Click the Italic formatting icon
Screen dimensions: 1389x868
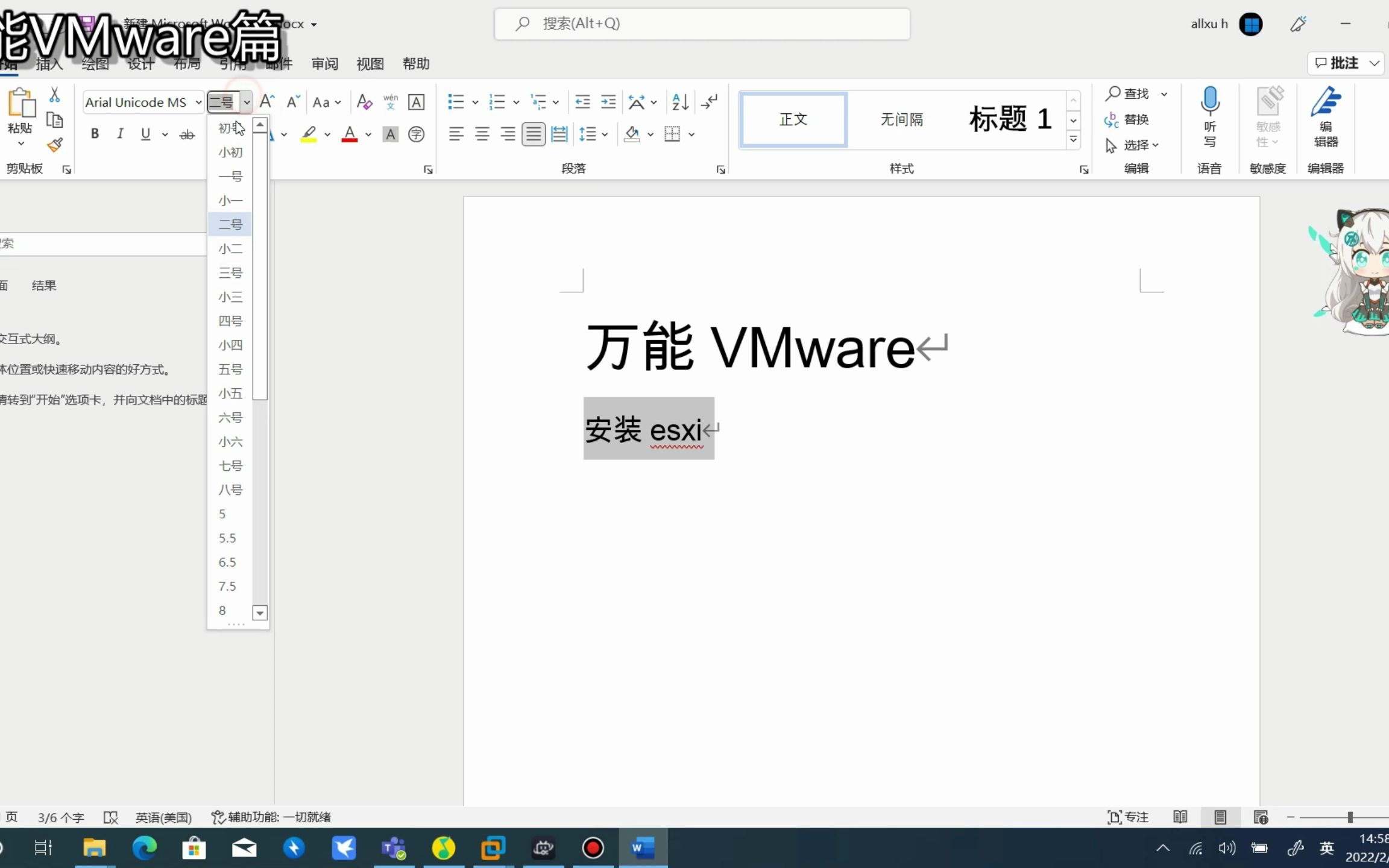point(119,135)
